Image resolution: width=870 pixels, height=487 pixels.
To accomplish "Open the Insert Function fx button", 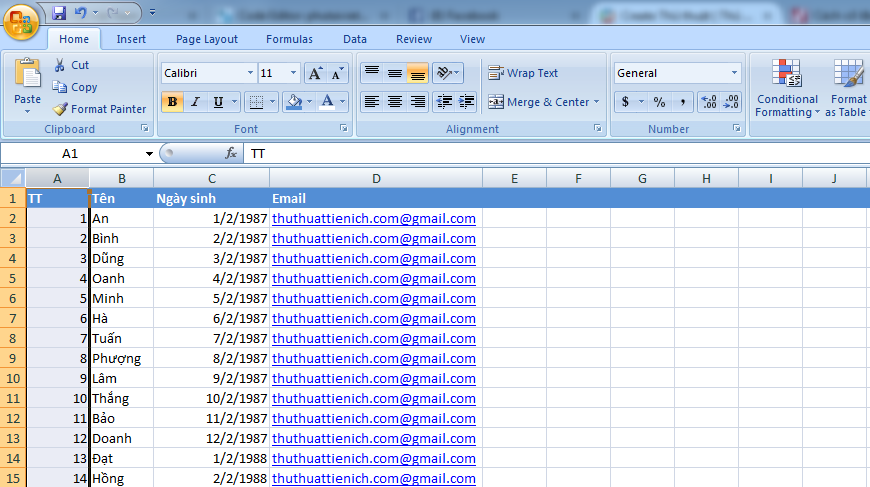I will pyautogui.click(x=231, y=153).
